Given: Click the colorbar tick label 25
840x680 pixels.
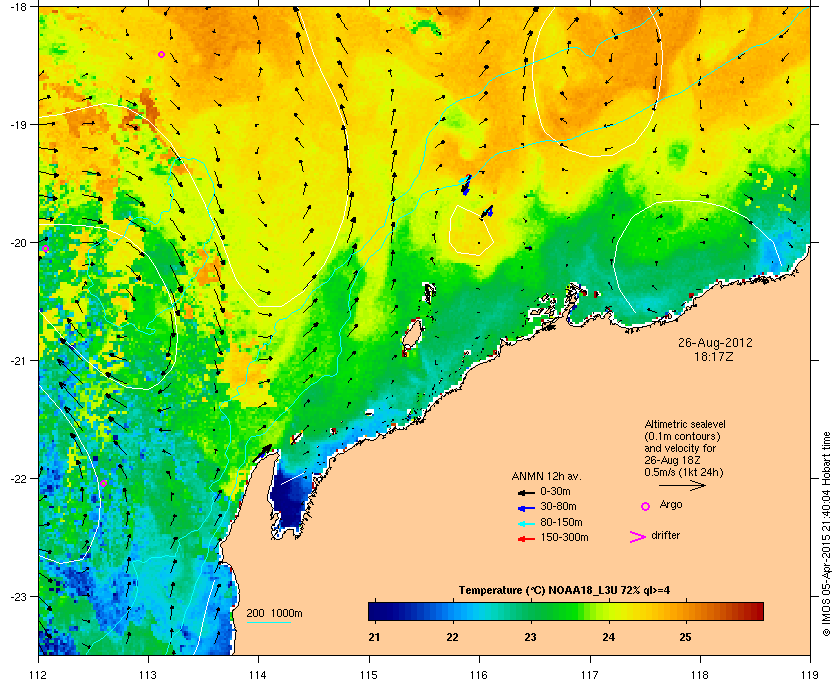Looking at the screenshot, I should (x=685, y=638).
